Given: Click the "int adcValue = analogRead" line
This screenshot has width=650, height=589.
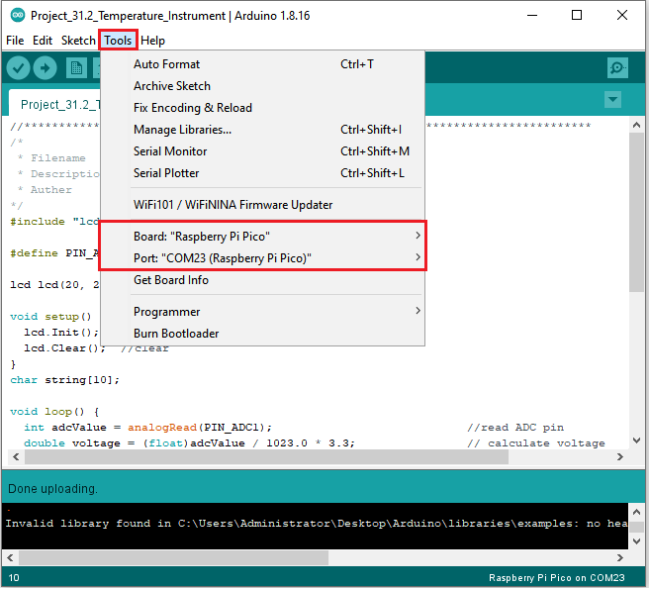Looking at the screenshot, I should (x=148, y=427).
